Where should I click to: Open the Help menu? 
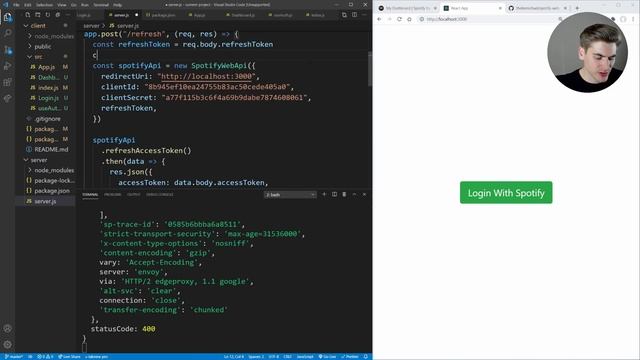tap(118, 5)
